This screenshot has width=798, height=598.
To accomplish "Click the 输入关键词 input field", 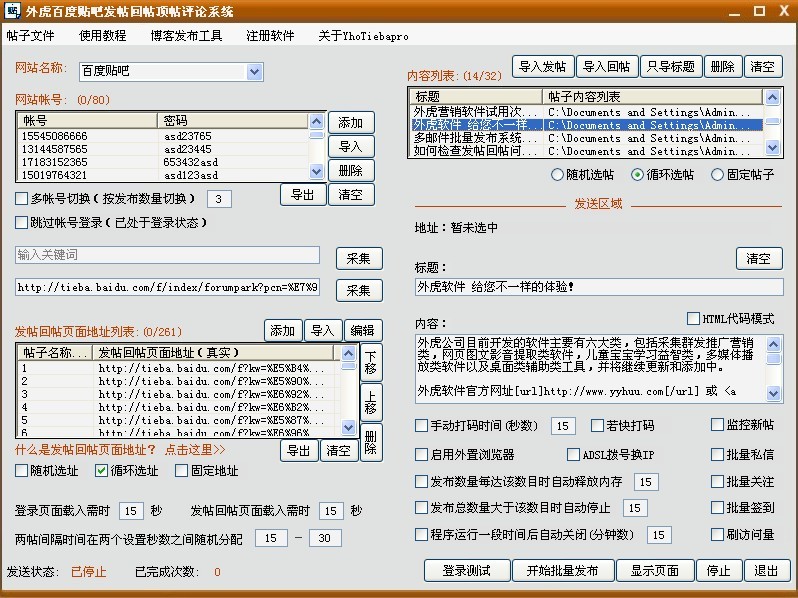I will coord(167,255).
